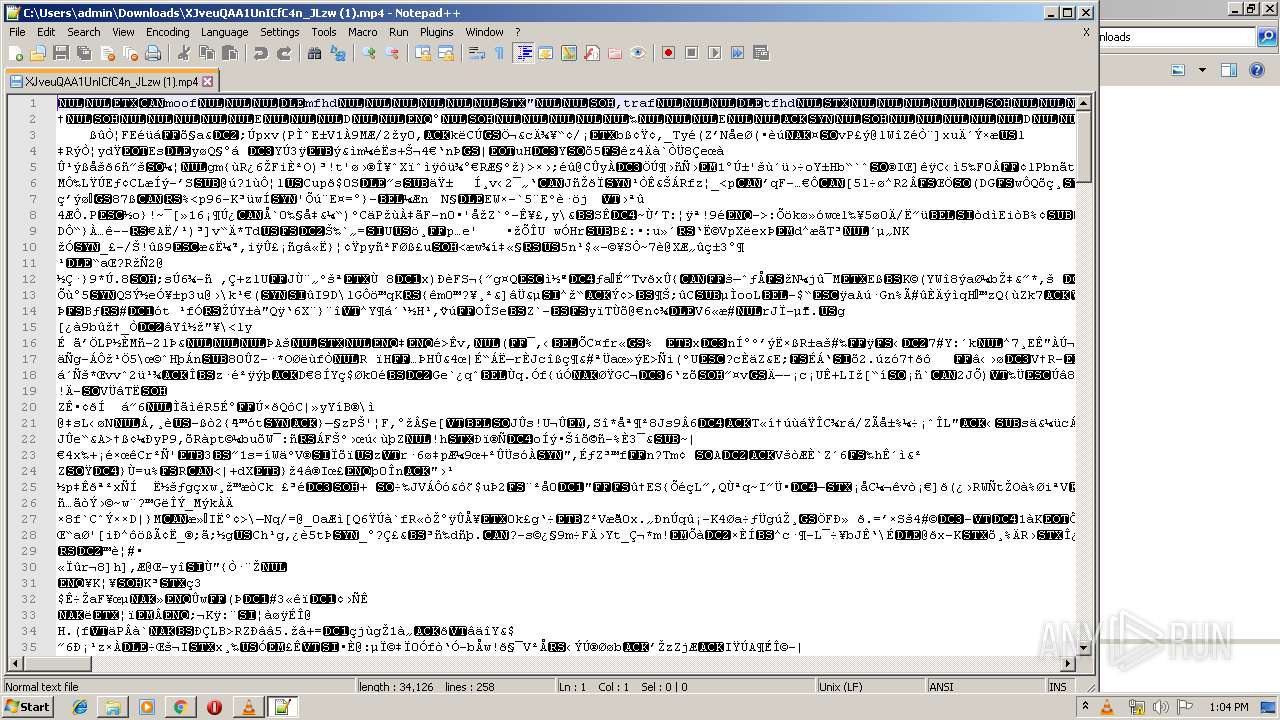This screenshot has width=1280, height=720.
Task: Click the Unix (LF) status bar field
Action: [x=872, y=687]
